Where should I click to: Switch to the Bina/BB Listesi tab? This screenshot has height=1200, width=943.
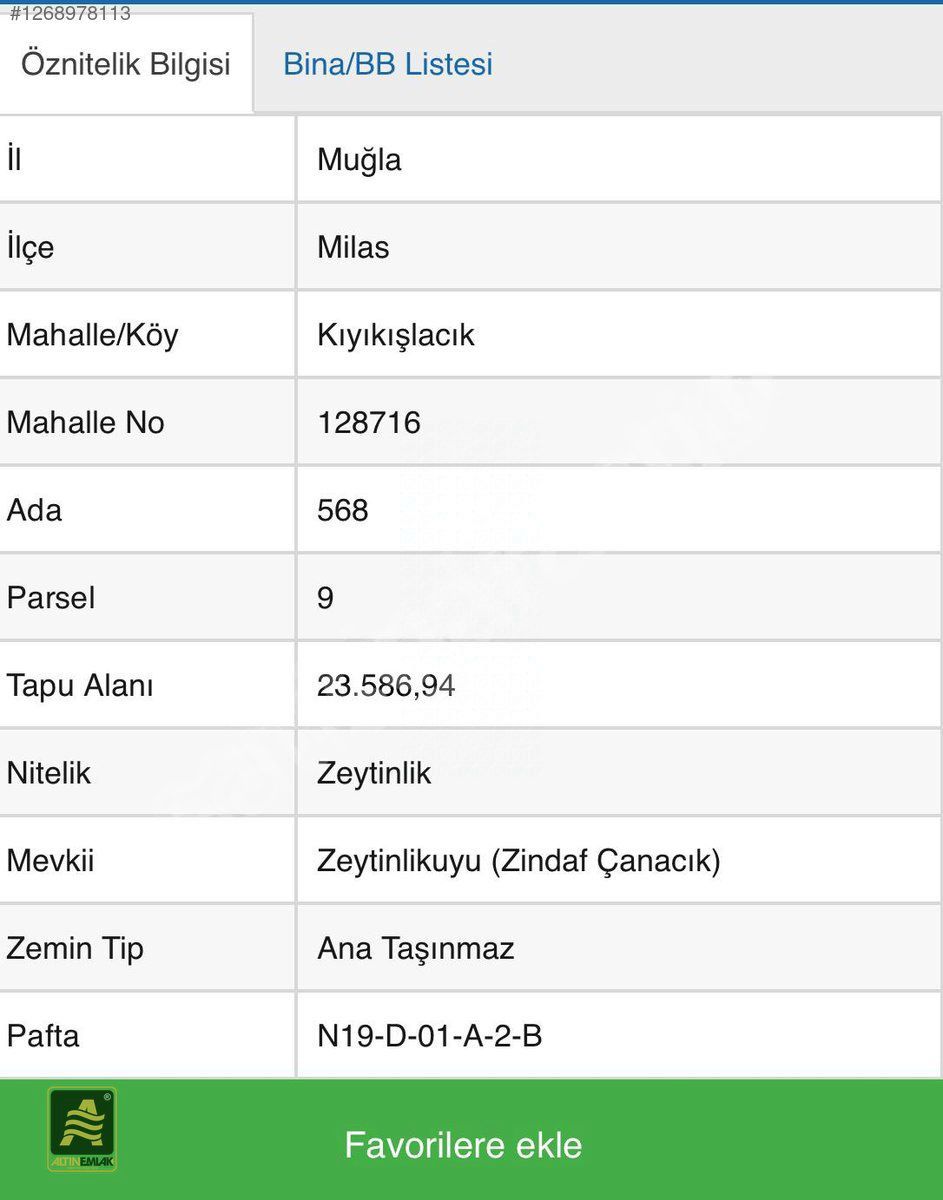click(x=388, y=64)
